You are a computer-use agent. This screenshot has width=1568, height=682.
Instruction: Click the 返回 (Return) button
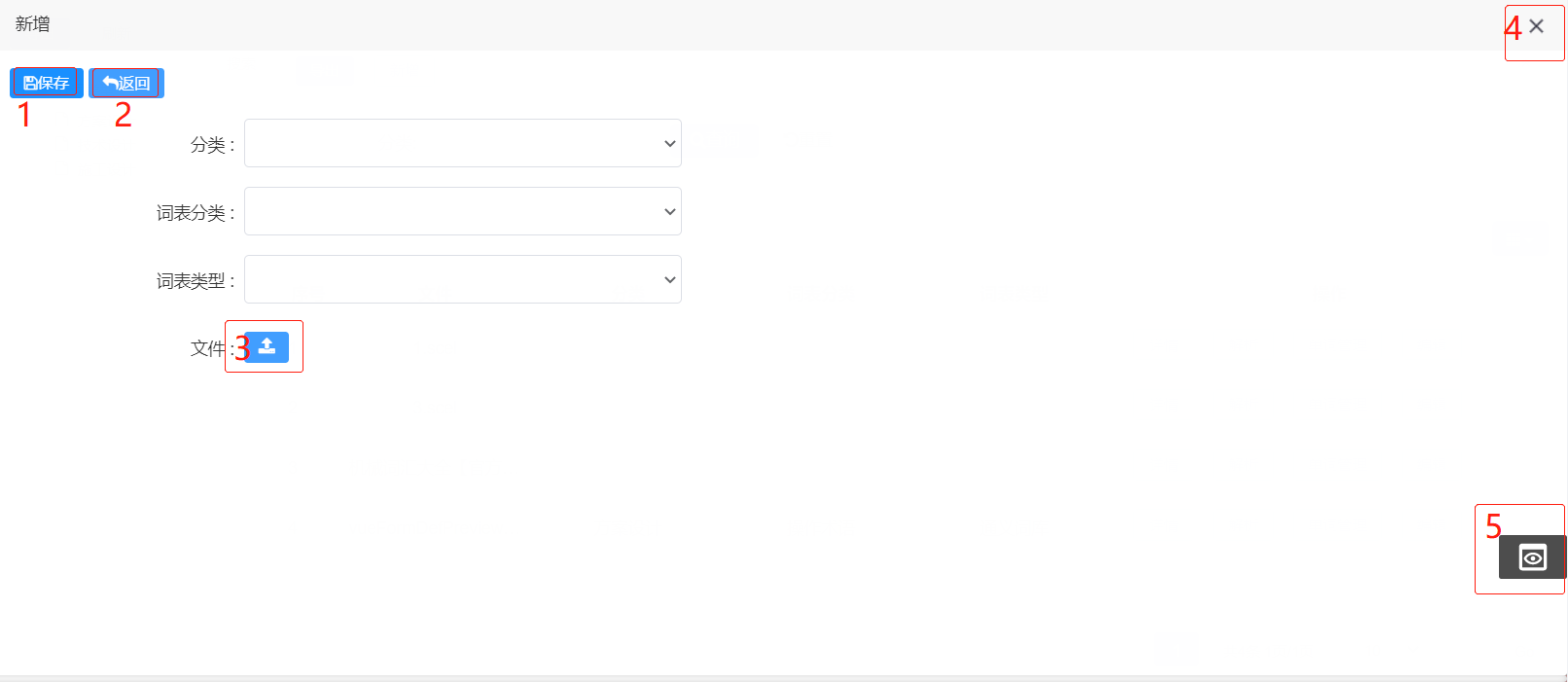point(126,83)
